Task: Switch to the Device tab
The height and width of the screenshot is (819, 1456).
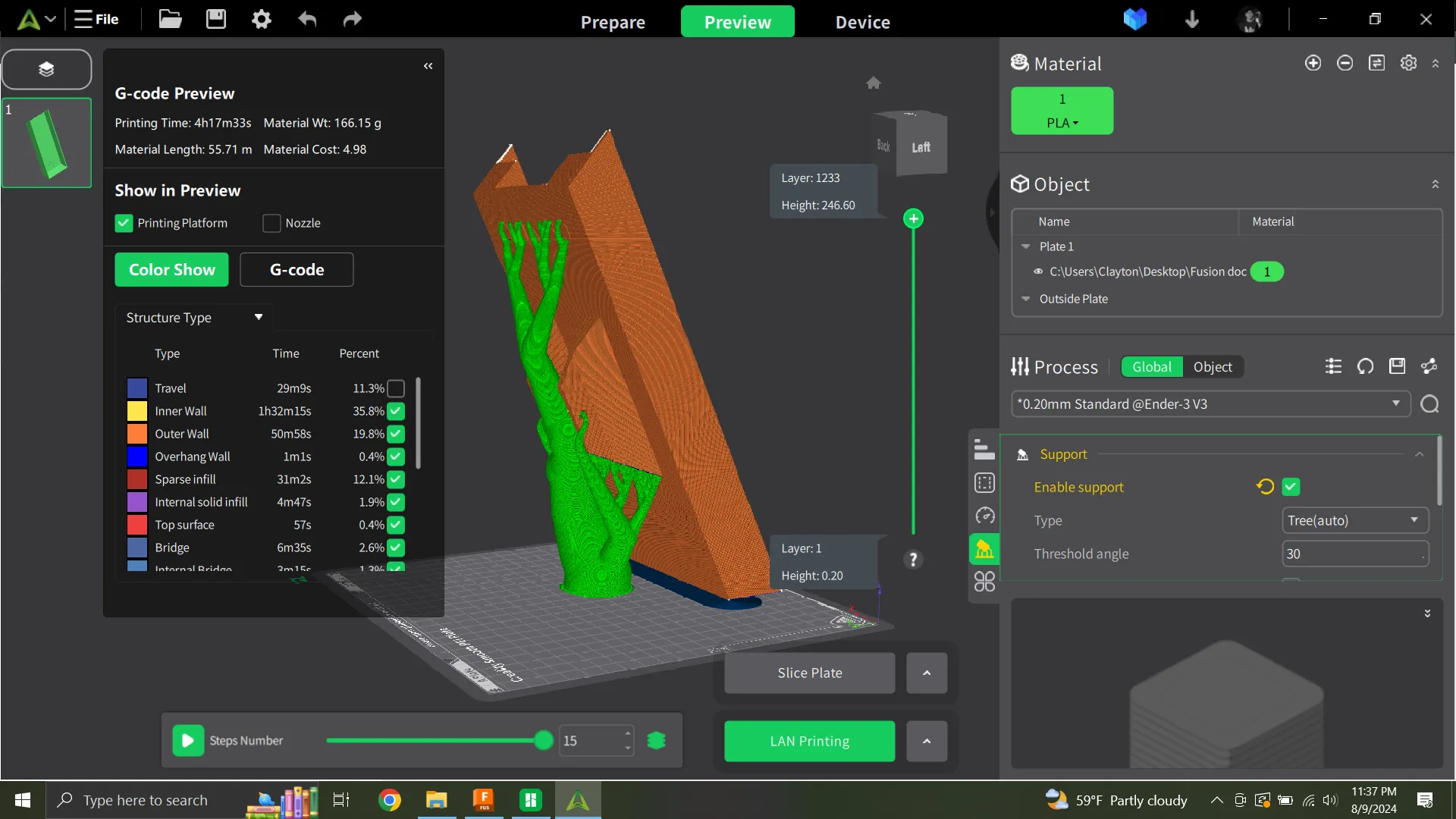Action: (x=862, y=22)
